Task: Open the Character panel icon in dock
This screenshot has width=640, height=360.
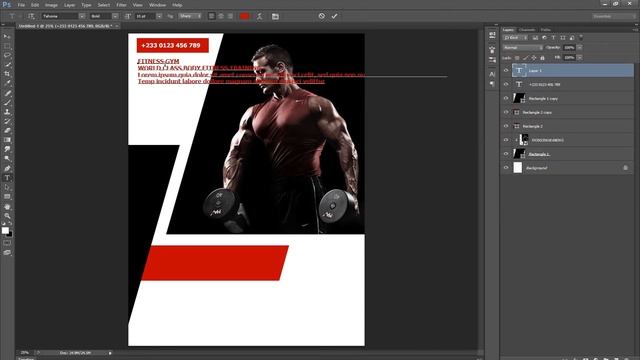Action: click(492, 74)
